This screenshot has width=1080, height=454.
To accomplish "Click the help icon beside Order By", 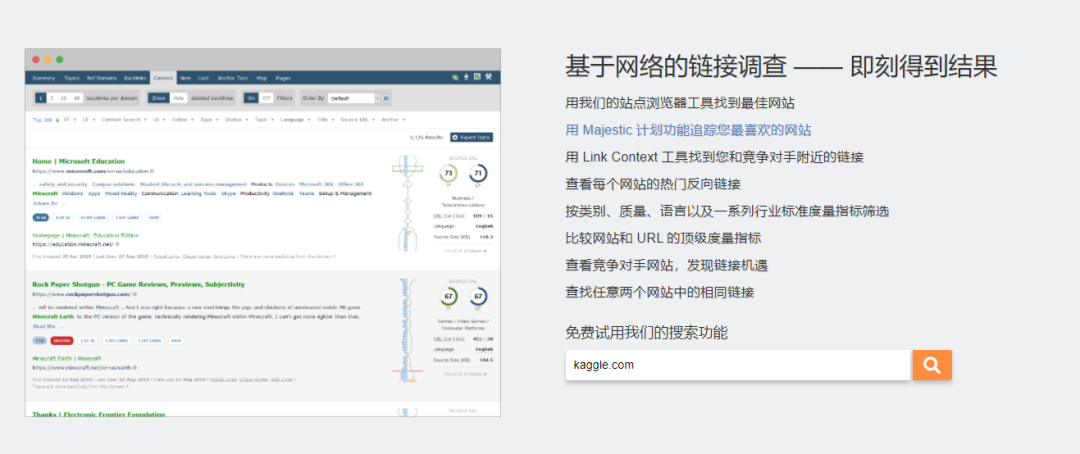I will click(x=386, y=98).
